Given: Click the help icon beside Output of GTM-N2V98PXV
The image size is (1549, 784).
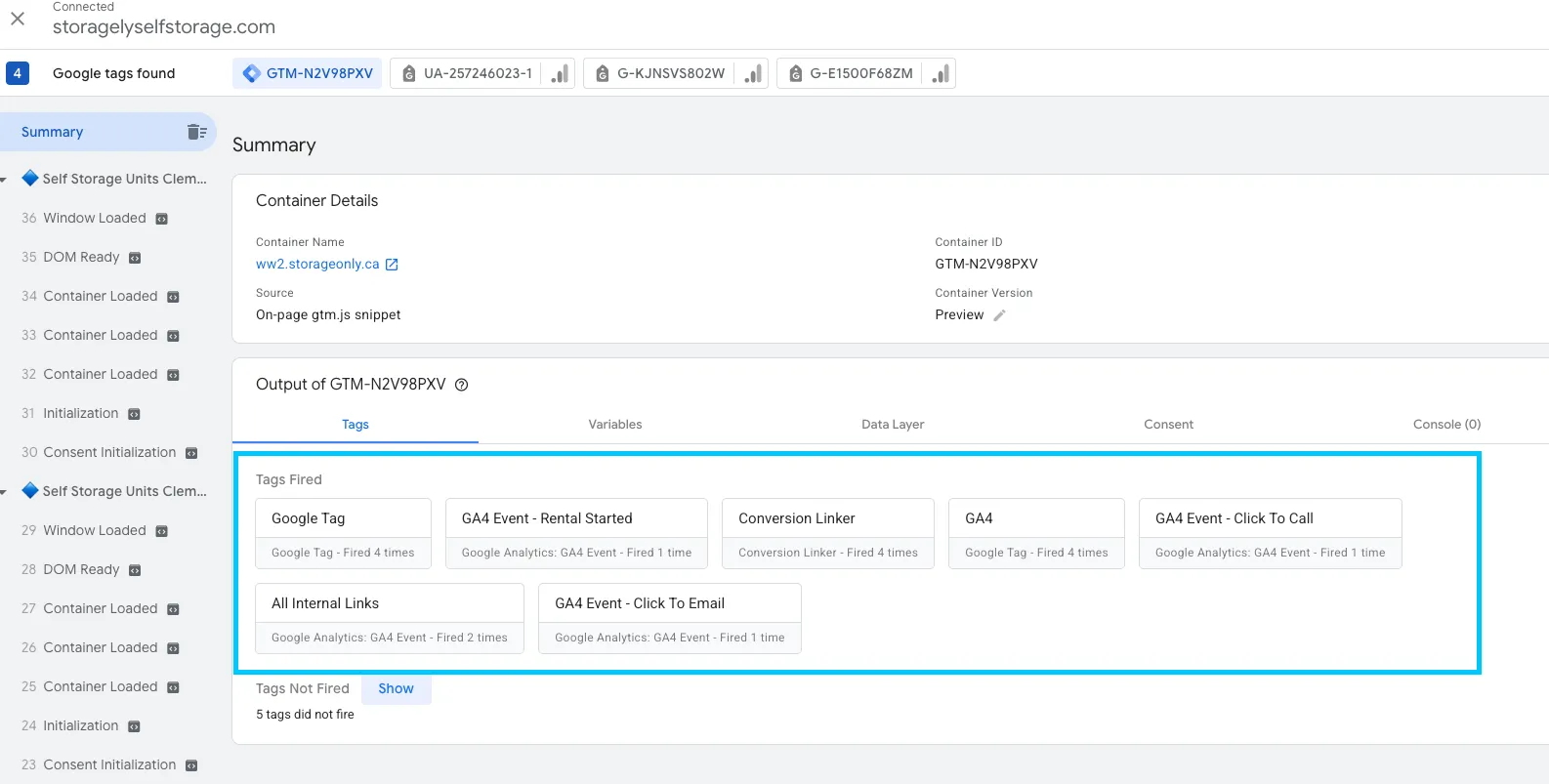Looking at the screenshot, I should coord(462,385).
